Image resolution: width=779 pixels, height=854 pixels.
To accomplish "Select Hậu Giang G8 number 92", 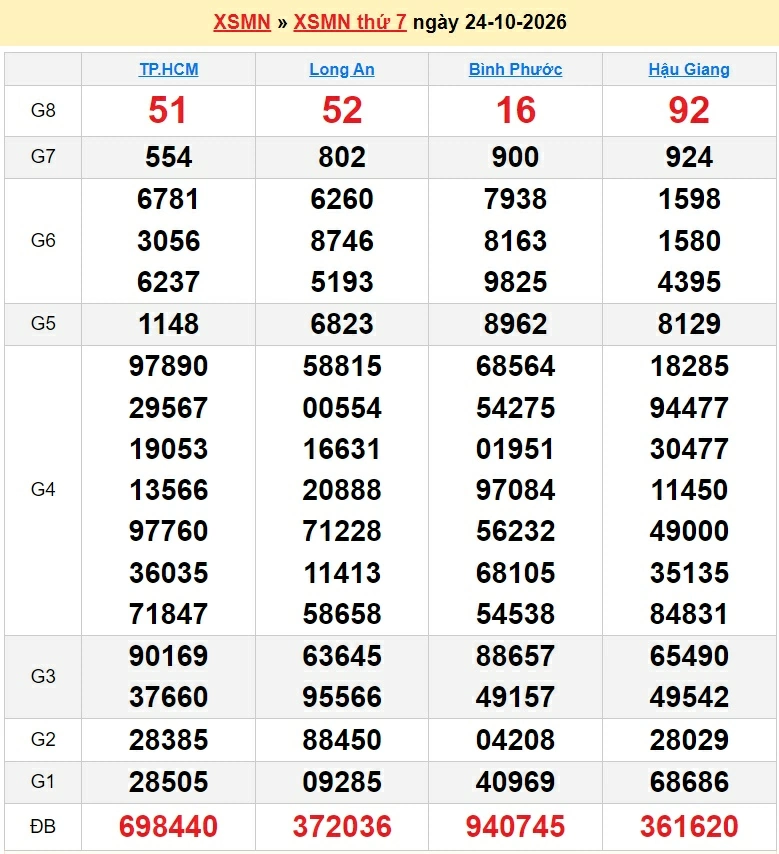I will [689, 111].
